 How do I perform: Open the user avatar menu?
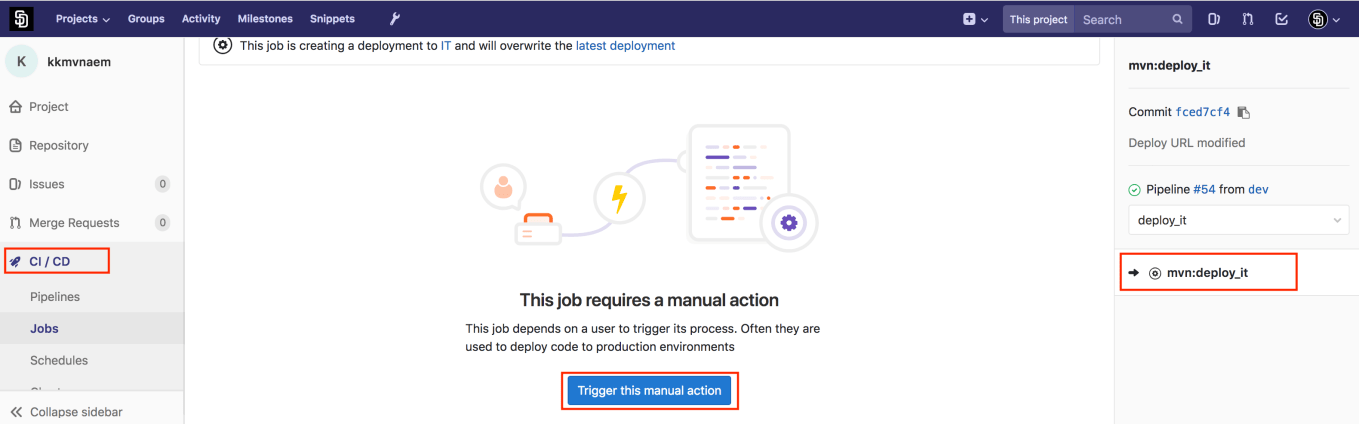[x=1324, y=19]
